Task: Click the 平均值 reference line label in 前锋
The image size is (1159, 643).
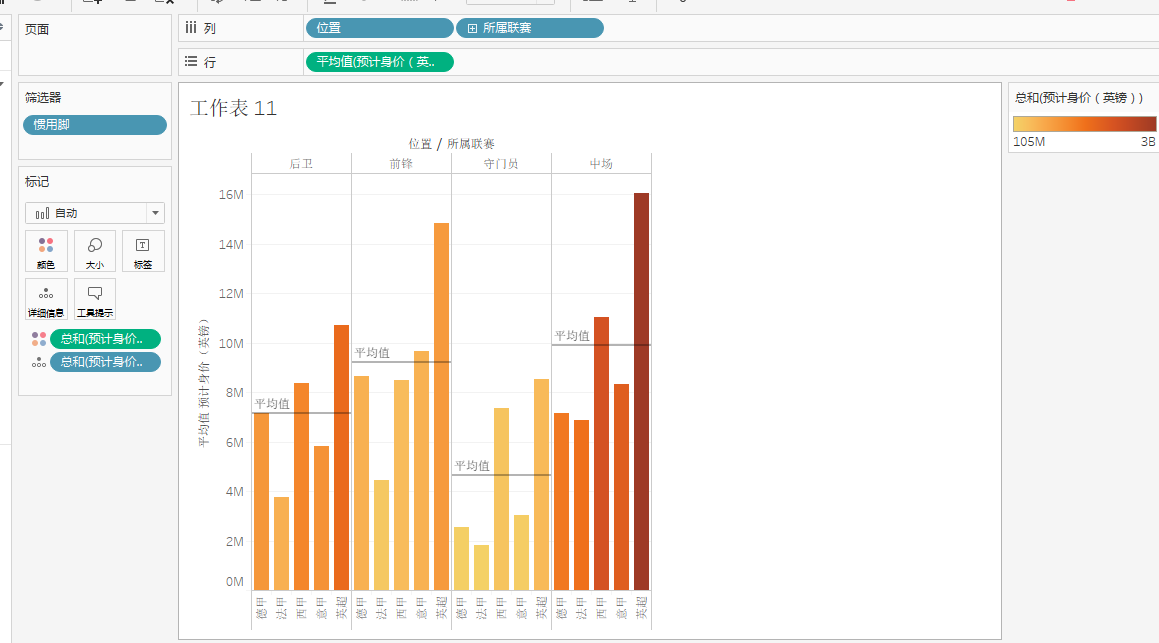Action: pyautogui.click(x=372, y=353)
